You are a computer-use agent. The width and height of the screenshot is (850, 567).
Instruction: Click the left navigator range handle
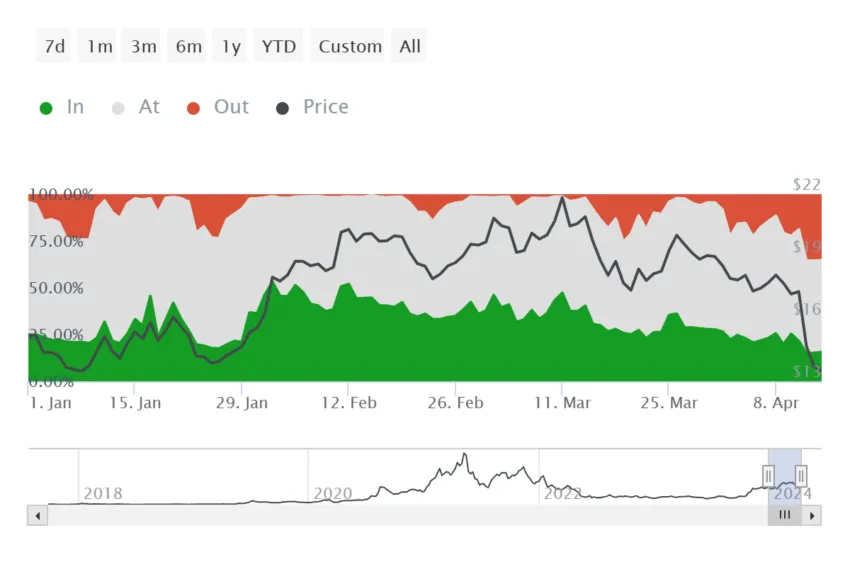click(x=768, y=476)
